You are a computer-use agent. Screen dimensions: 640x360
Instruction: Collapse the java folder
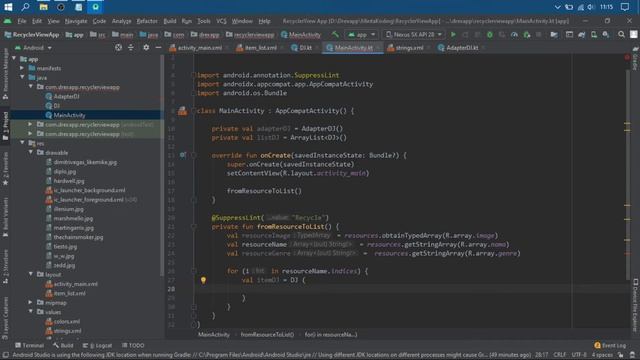22,77
